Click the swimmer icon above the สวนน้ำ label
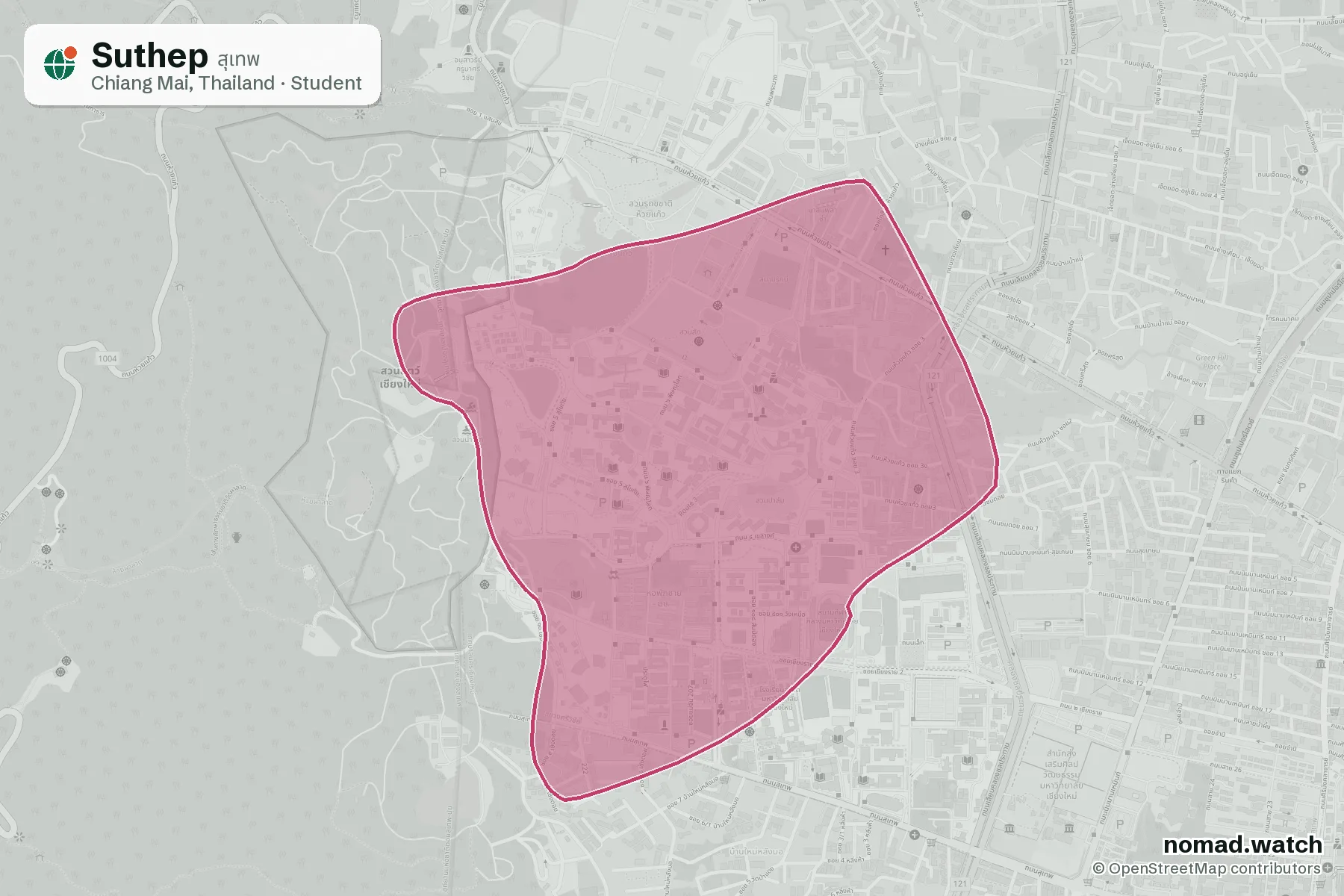 [467, 430]
